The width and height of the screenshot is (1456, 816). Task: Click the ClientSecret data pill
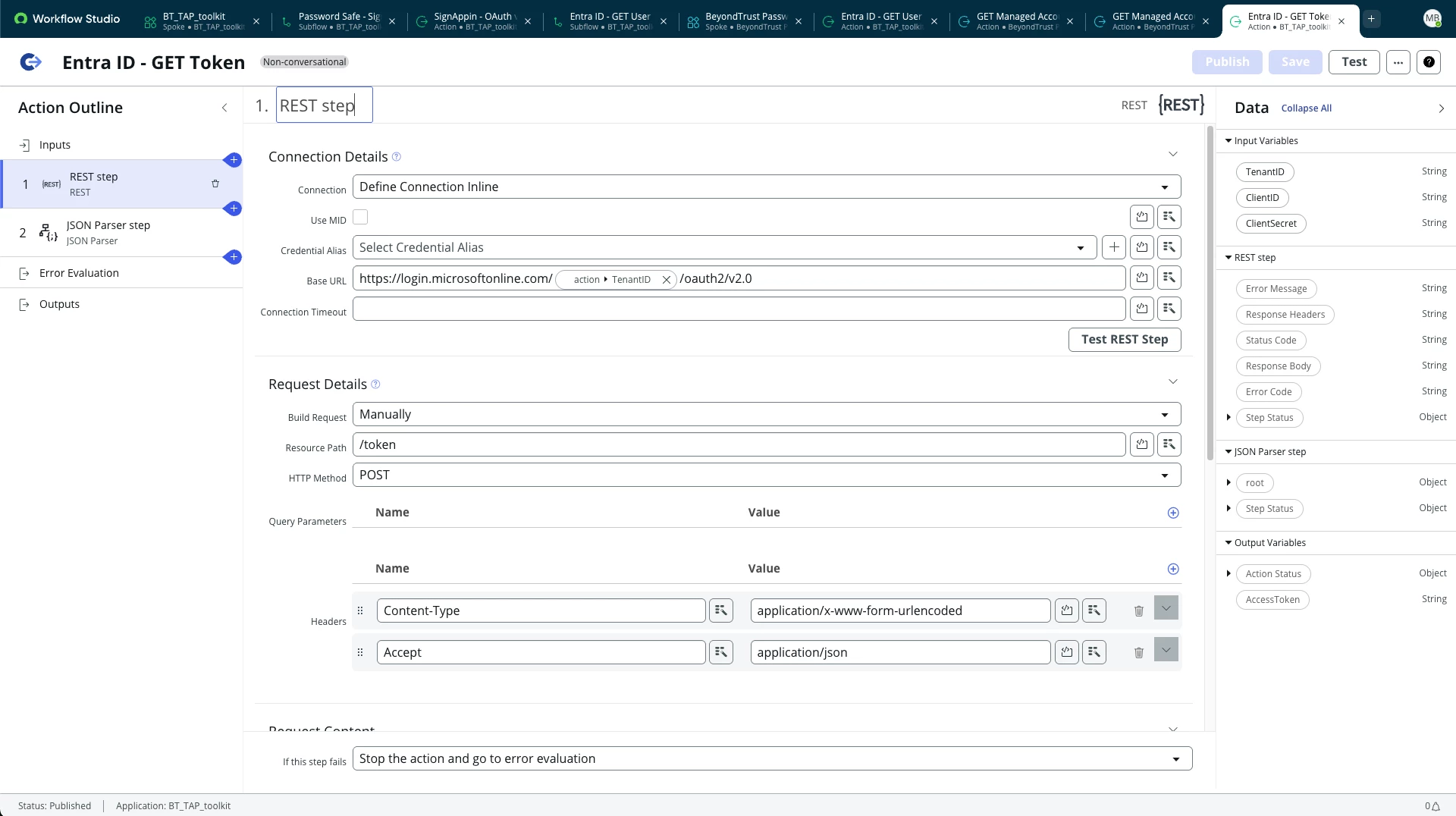point(1271,224)
